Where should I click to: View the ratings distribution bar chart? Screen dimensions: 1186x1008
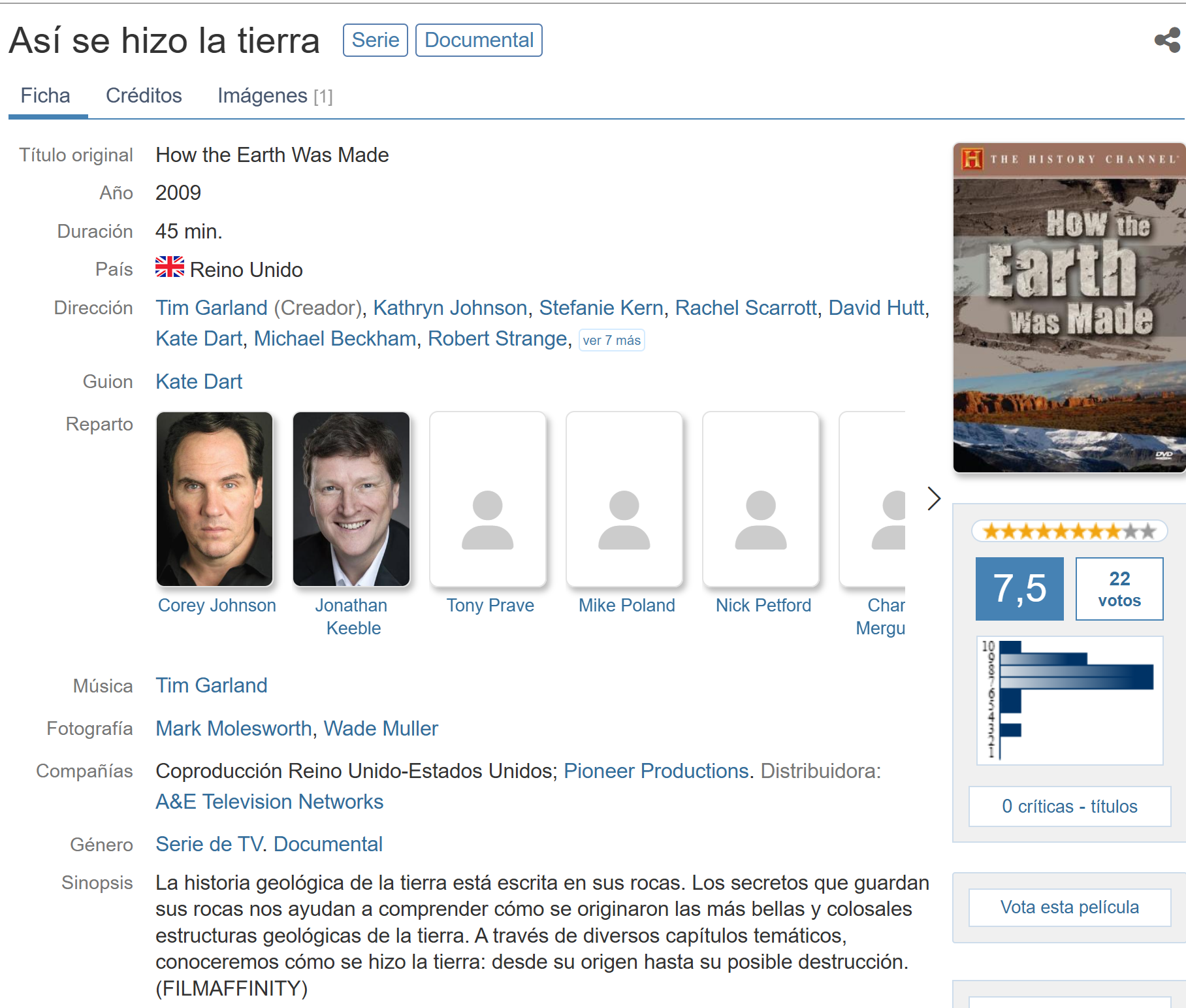[1069, 700]
